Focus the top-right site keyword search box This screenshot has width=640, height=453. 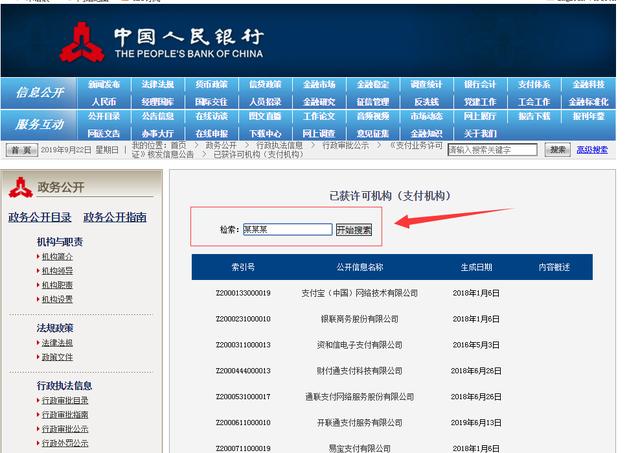click(x=493, y=150)
